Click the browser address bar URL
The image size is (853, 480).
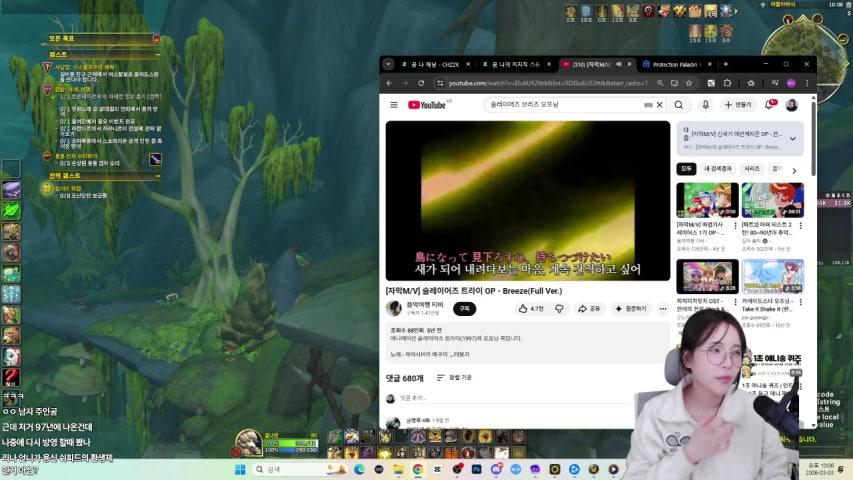[x=548, y=83]
